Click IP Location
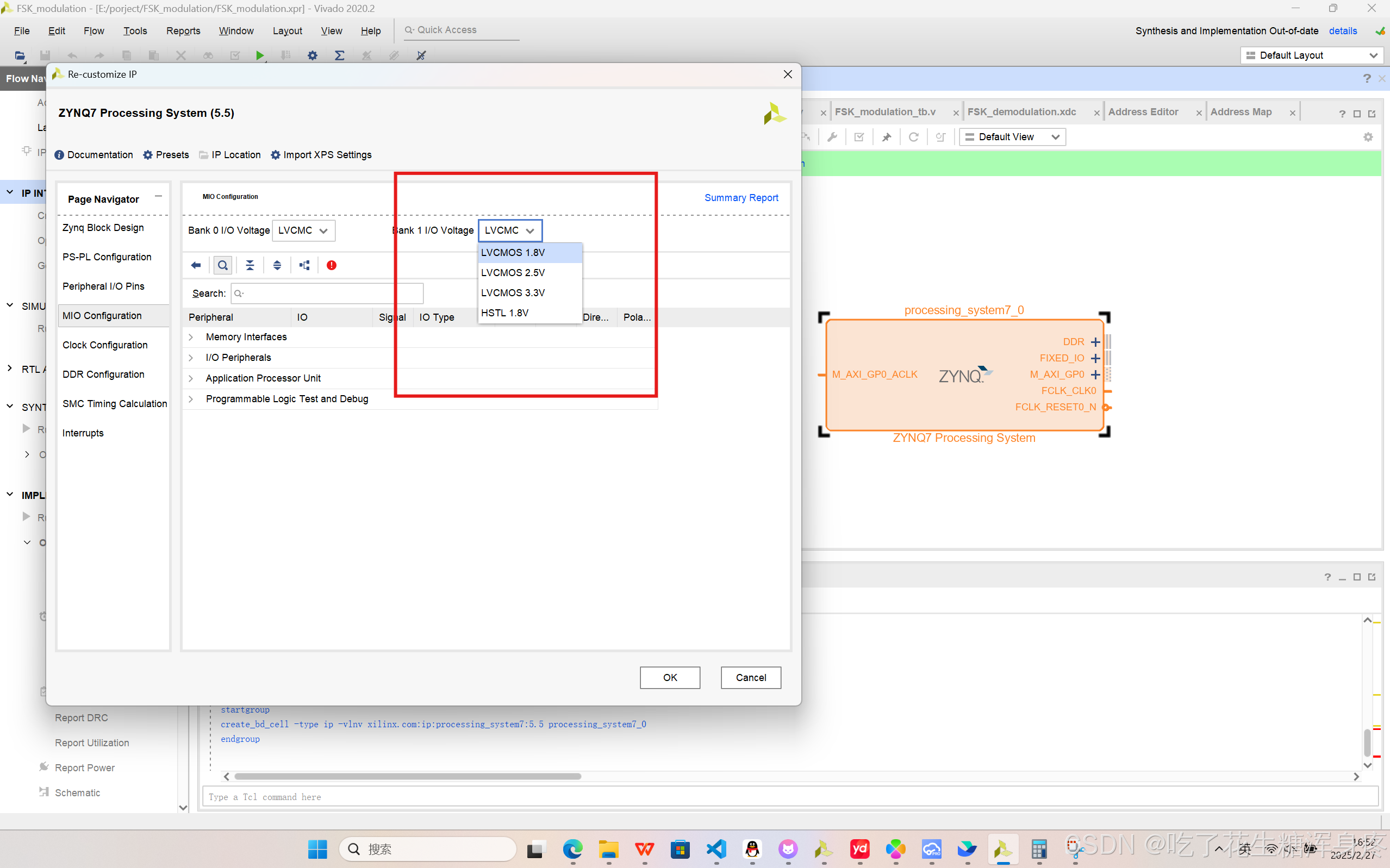The image size is (1390, 868). point(229,155)
